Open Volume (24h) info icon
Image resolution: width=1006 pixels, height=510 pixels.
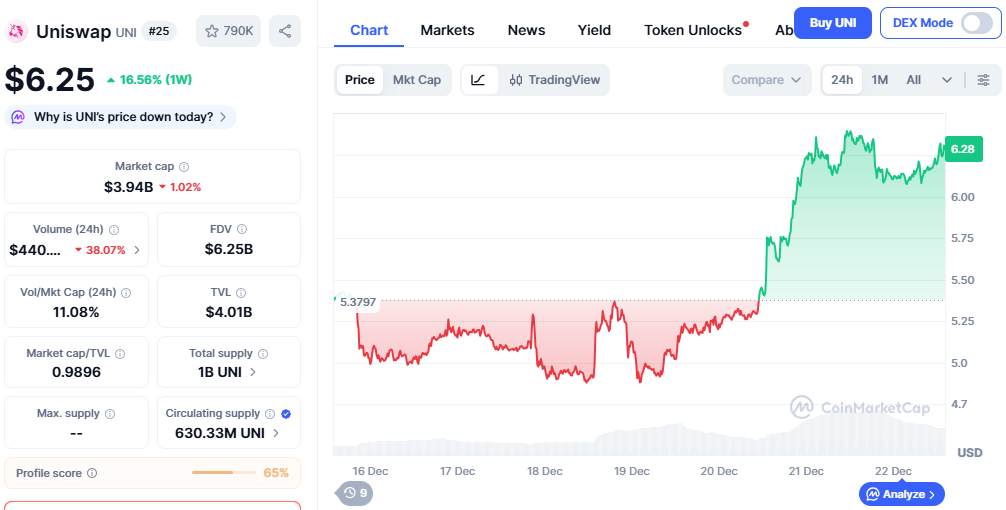click(114, 230)
